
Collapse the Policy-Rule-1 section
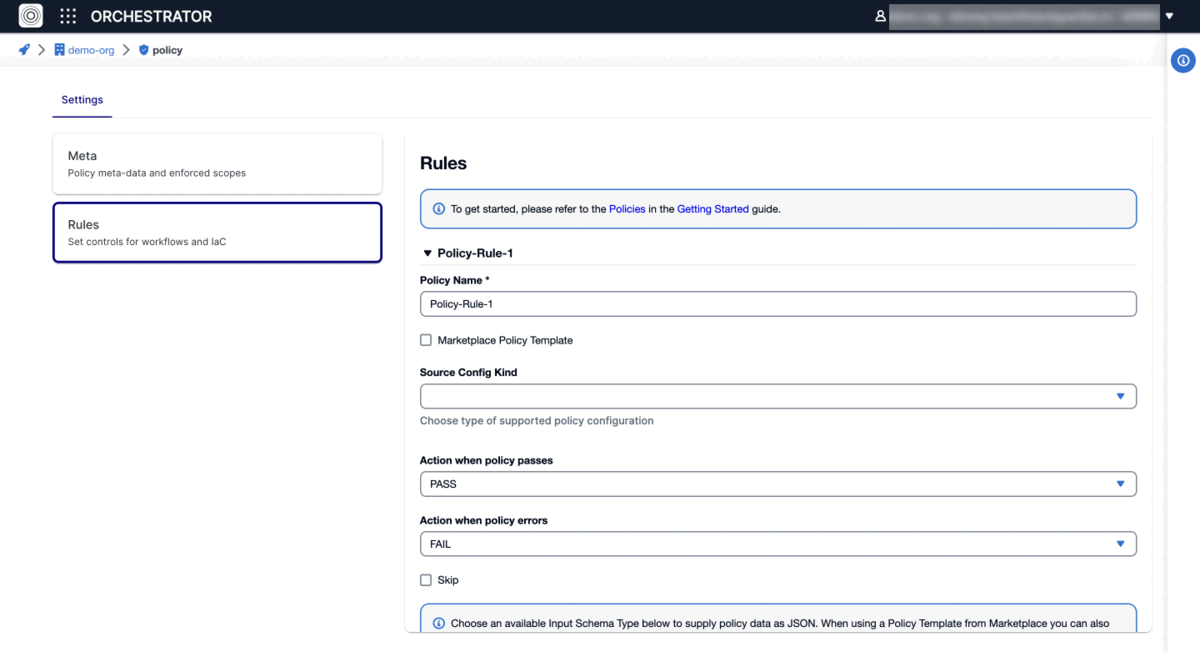pos(428,254)
